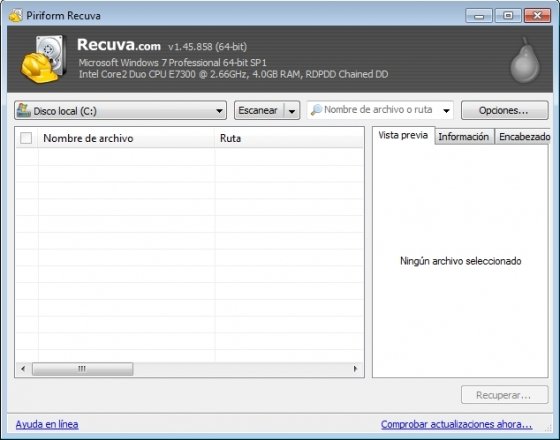This screenshot has height=440, width=560.
Task: Click the Recuva title bar app icon
Action: point(16,16)
